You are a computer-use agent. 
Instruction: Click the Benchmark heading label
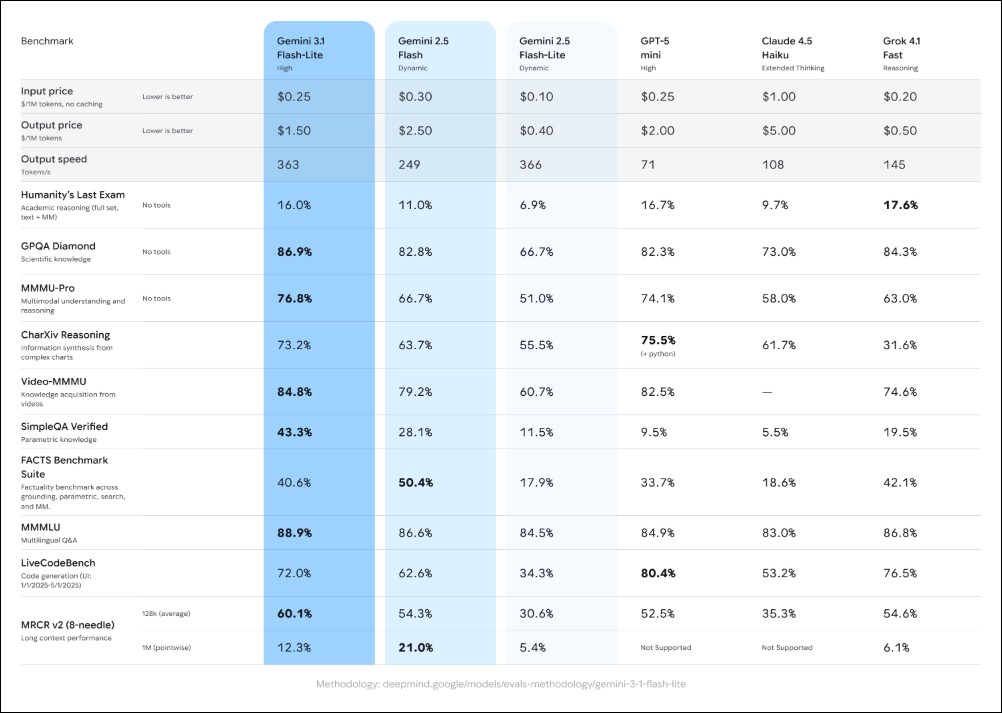pos(45,42)
